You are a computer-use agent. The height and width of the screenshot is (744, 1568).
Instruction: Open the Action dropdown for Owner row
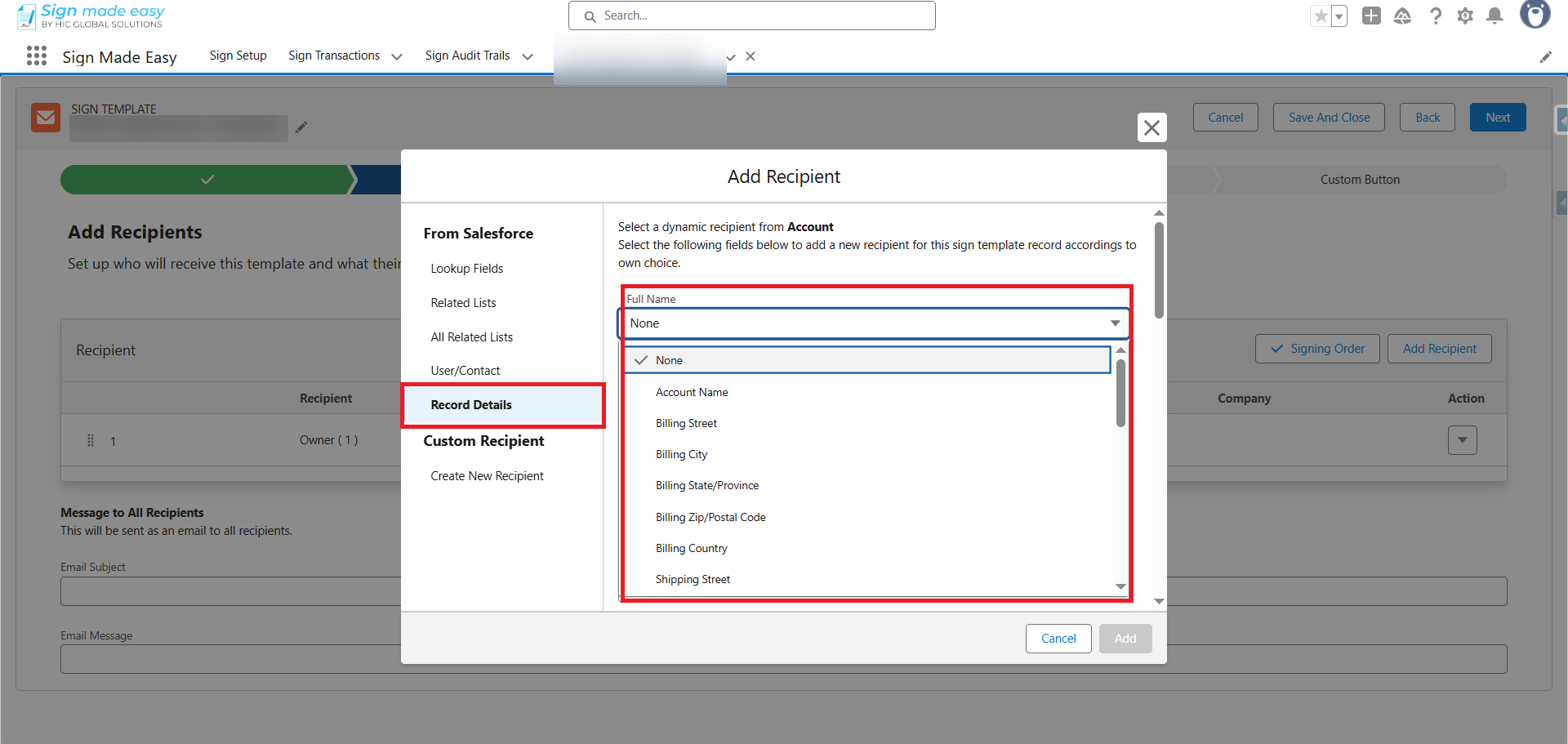coord(1462,440)
